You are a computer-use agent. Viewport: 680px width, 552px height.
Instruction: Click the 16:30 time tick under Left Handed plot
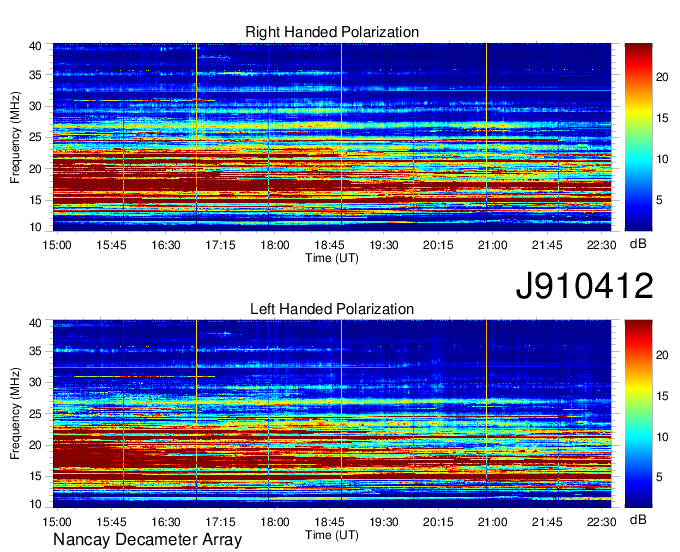[166, 522]
